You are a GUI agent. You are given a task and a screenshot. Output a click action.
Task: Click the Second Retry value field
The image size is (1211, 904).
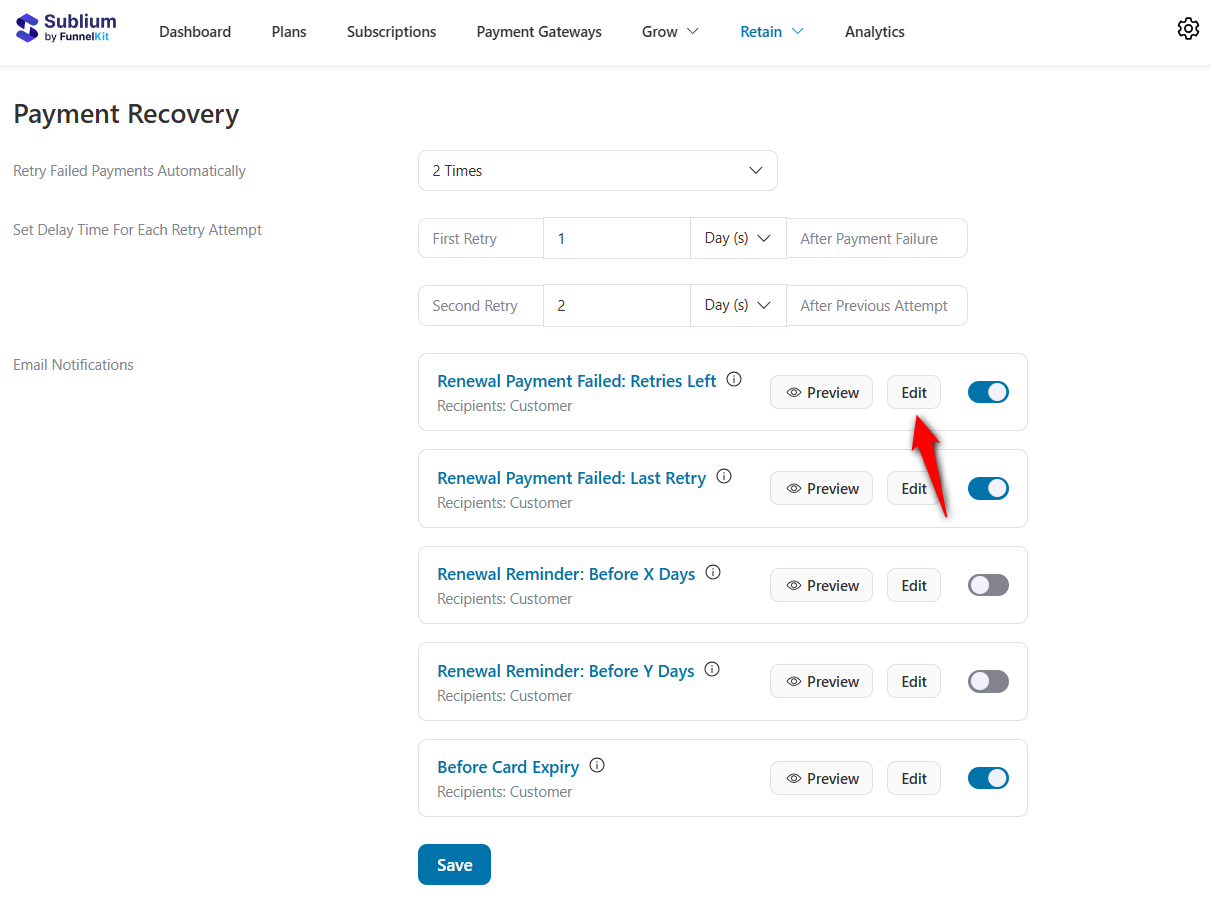point(617,305)
